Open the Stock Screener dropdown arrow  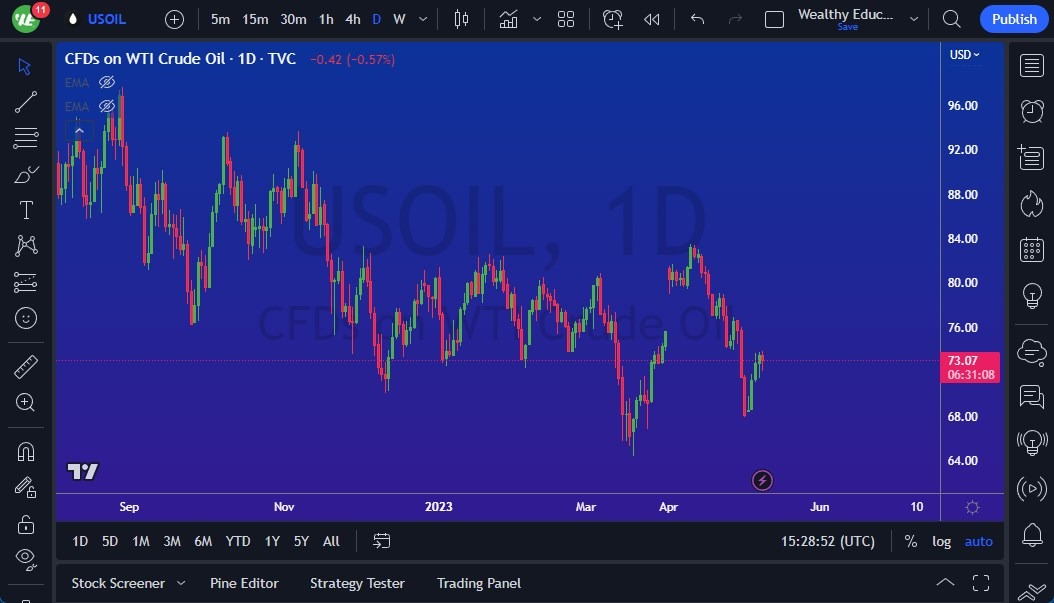pyautogui.click(x=181, y=583)
